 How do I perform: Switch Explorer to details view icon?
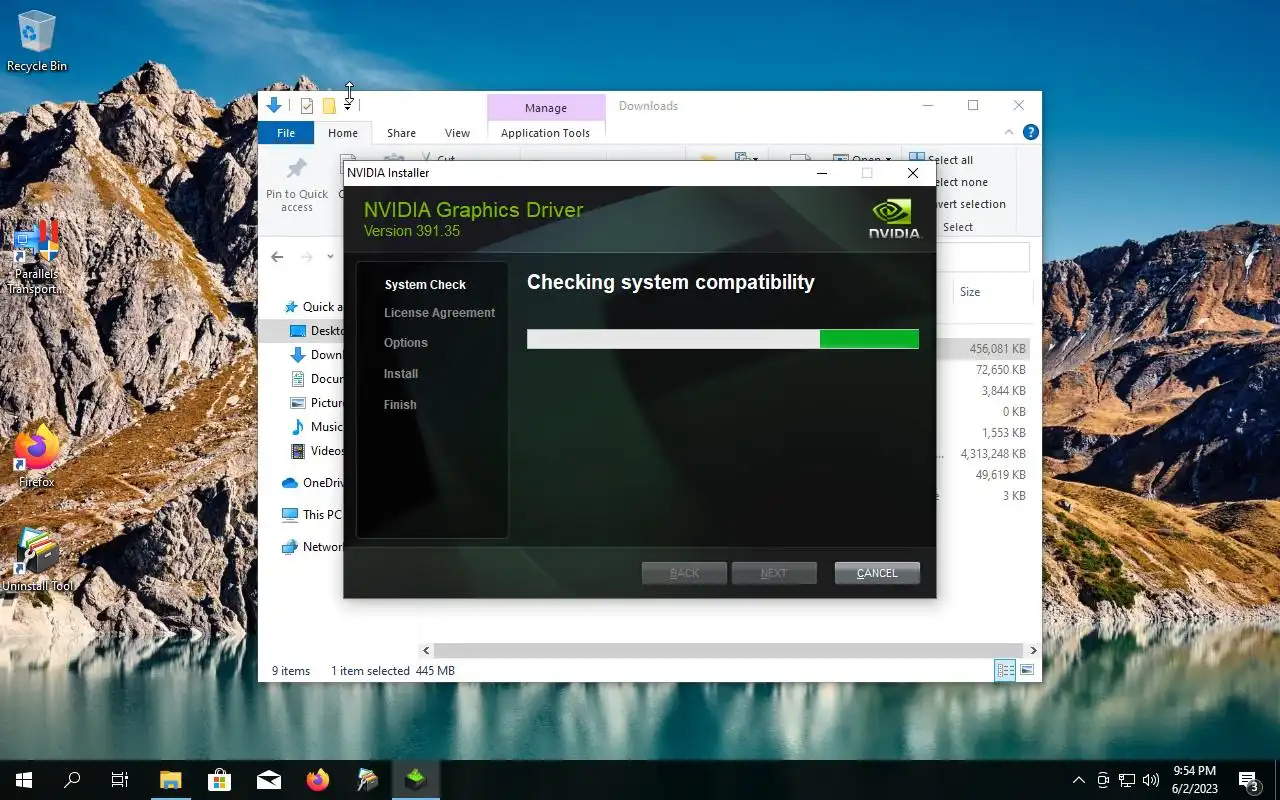point(1005,670)
